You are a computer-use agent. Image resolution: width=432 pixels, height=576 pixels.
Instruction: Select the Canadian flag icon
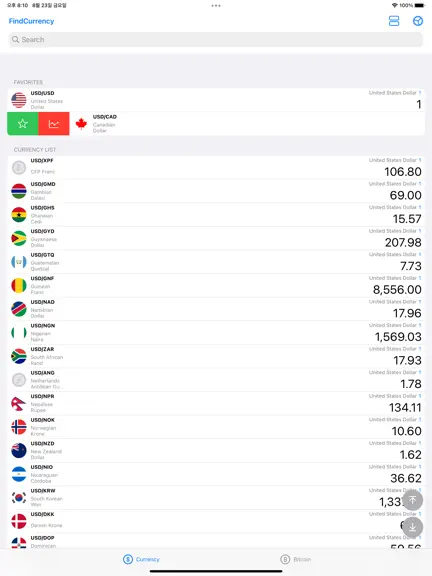point(81,124)
